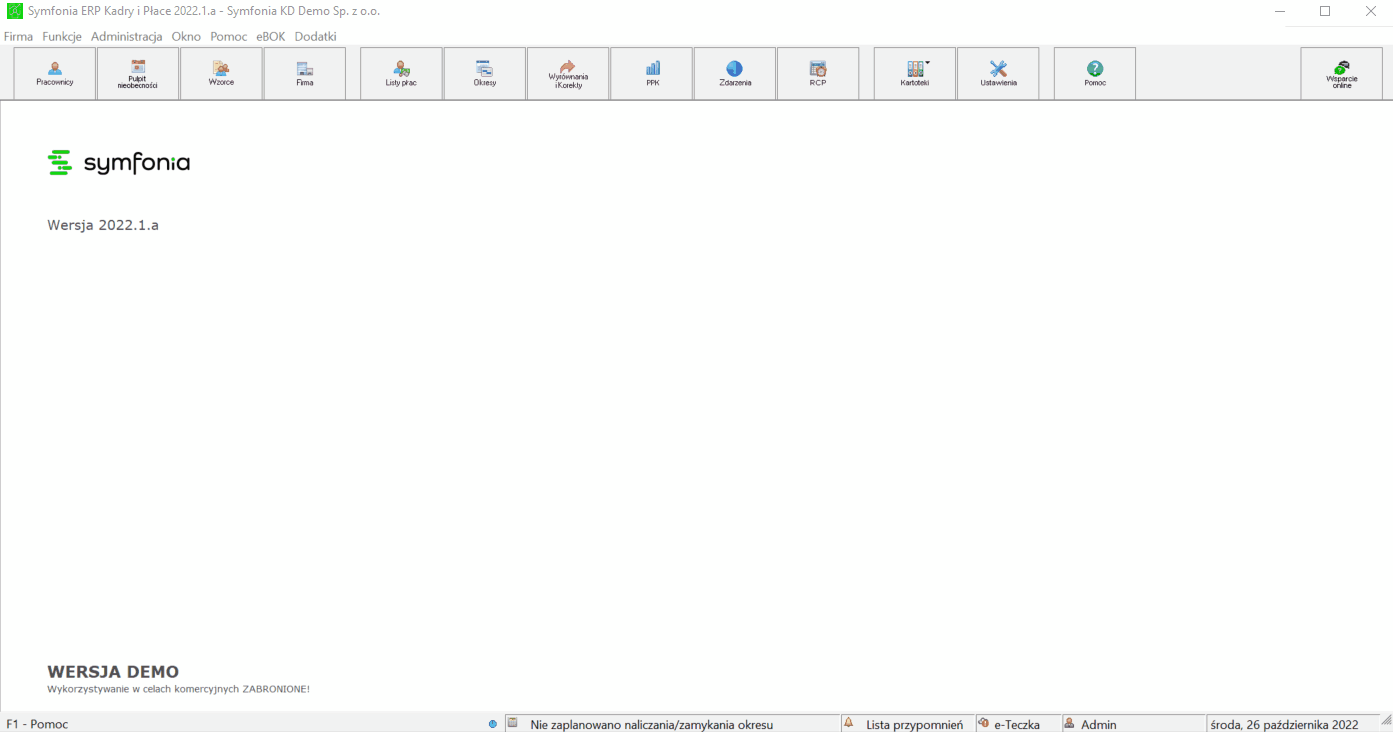1393x732 pixels.
Task: Open the Administracja menu
Action: click(x=127, y=36)
